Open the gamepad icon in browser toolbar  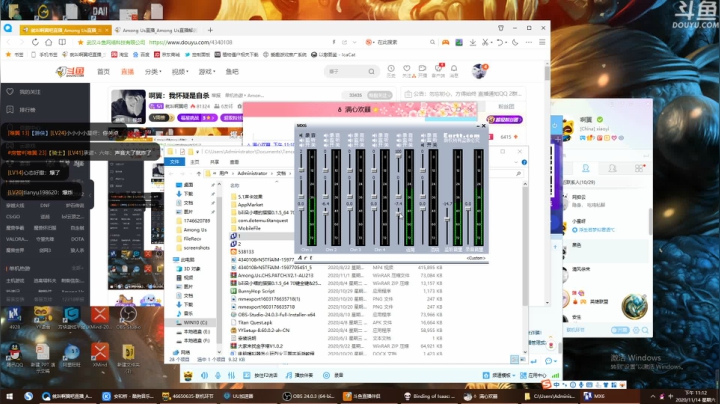pyautogui.click(x=445, y=42)
